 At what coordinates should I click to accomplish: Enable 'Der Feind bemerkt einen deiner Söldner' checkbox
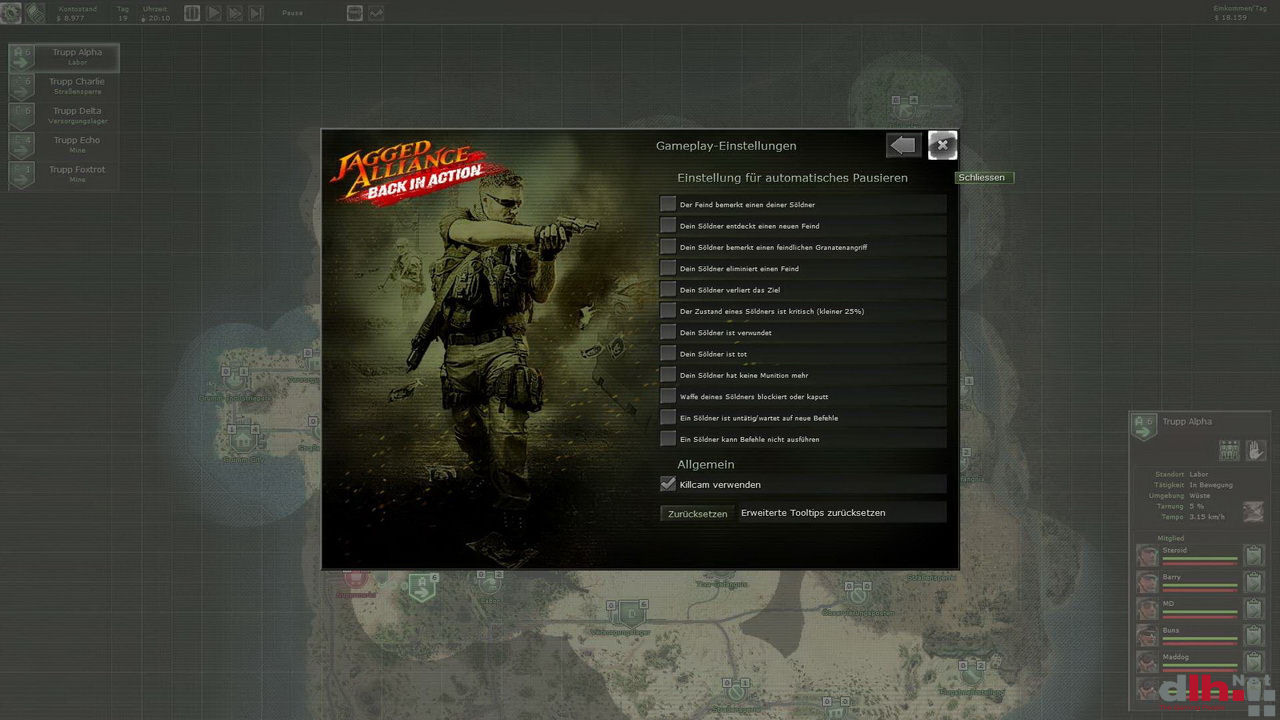point(668,204)
